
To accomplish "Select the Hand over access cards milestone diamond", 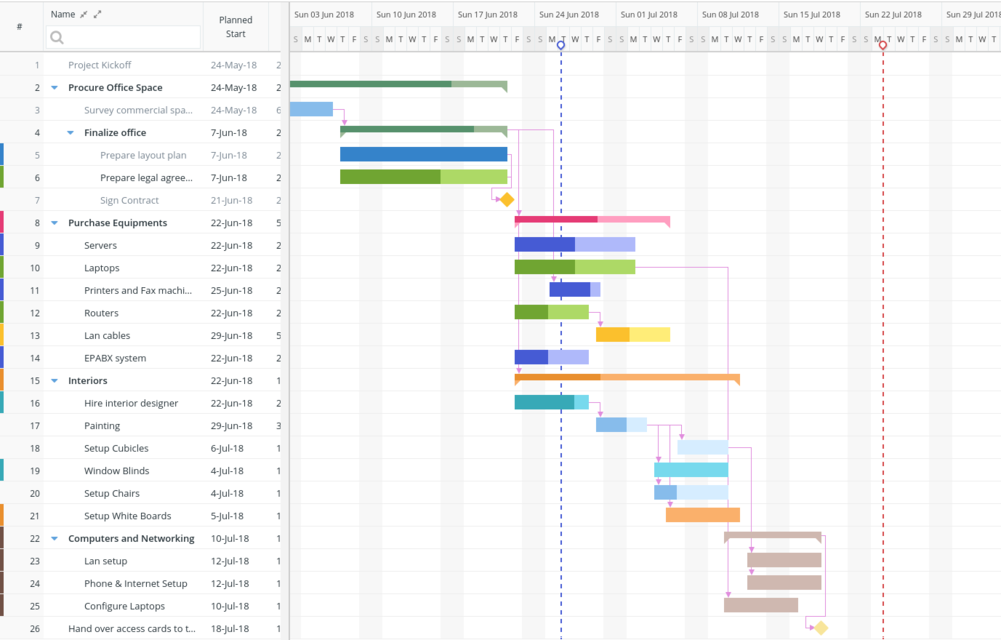I will tap(822, 626).
